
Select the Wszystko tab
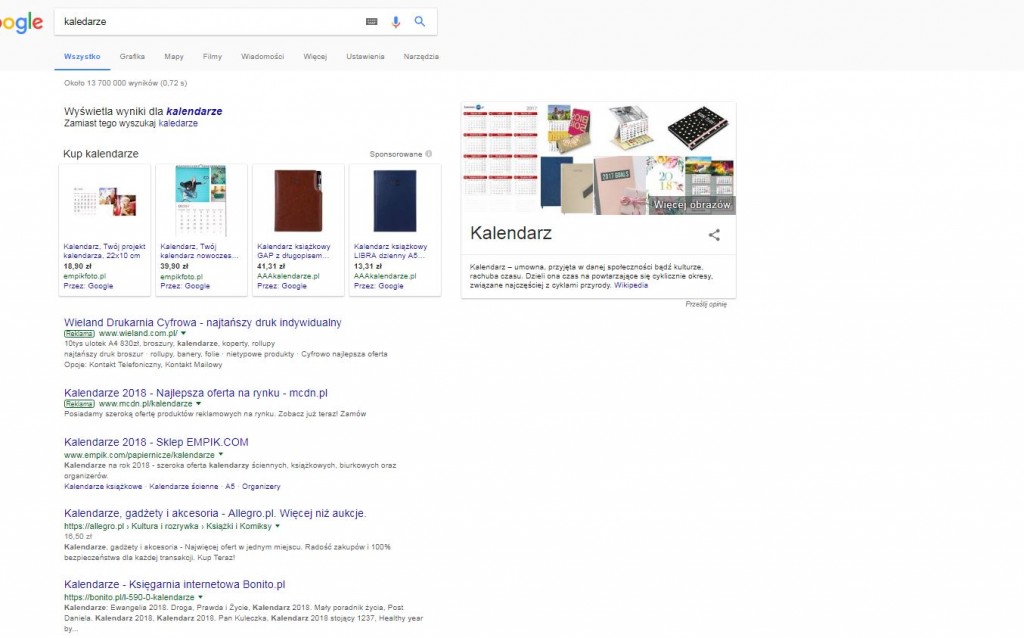[82, 57]
